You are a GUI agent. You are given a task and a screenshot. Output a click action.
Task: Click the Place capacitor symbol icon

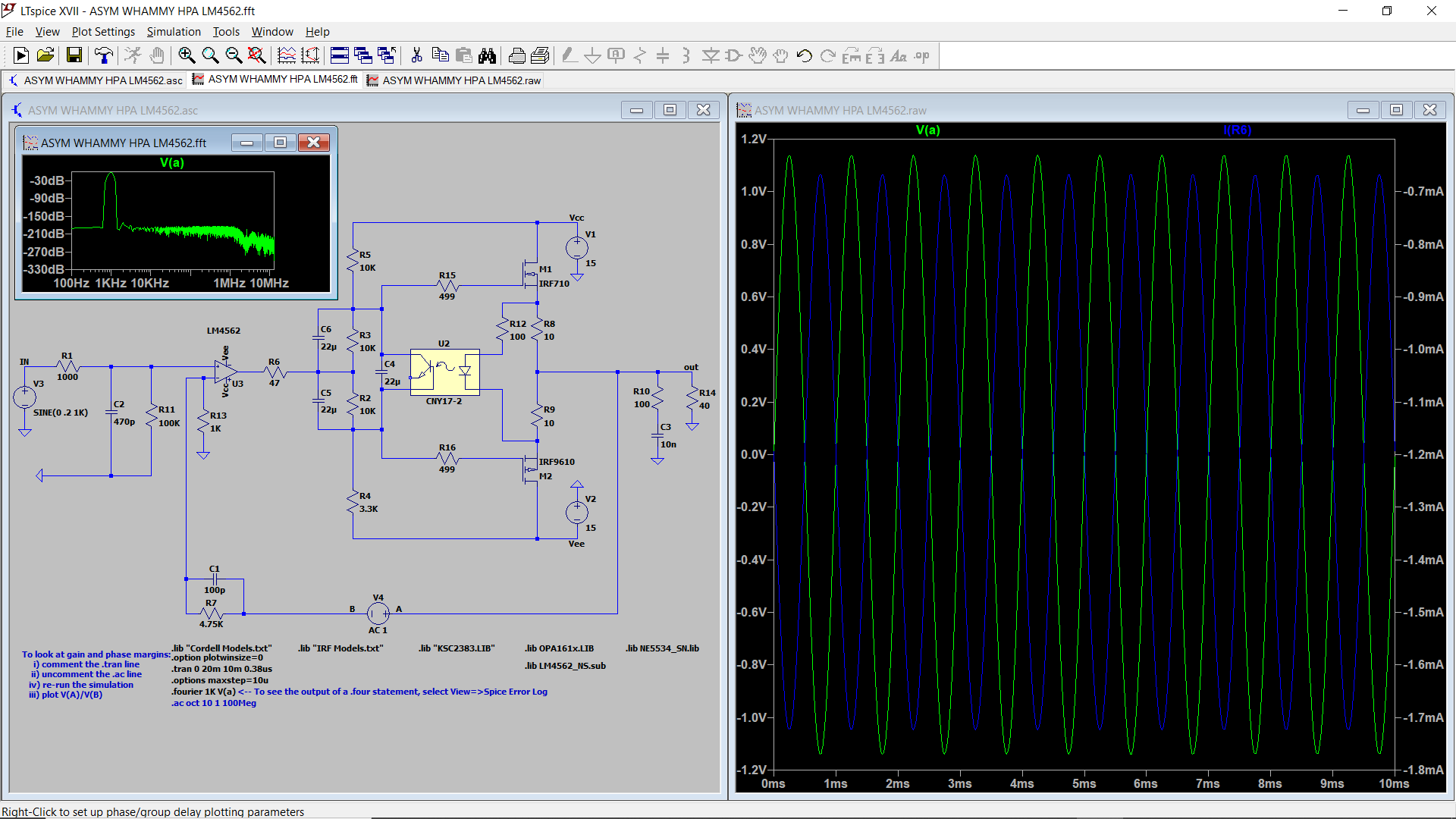pyautogui.click(x=663, y=55)
